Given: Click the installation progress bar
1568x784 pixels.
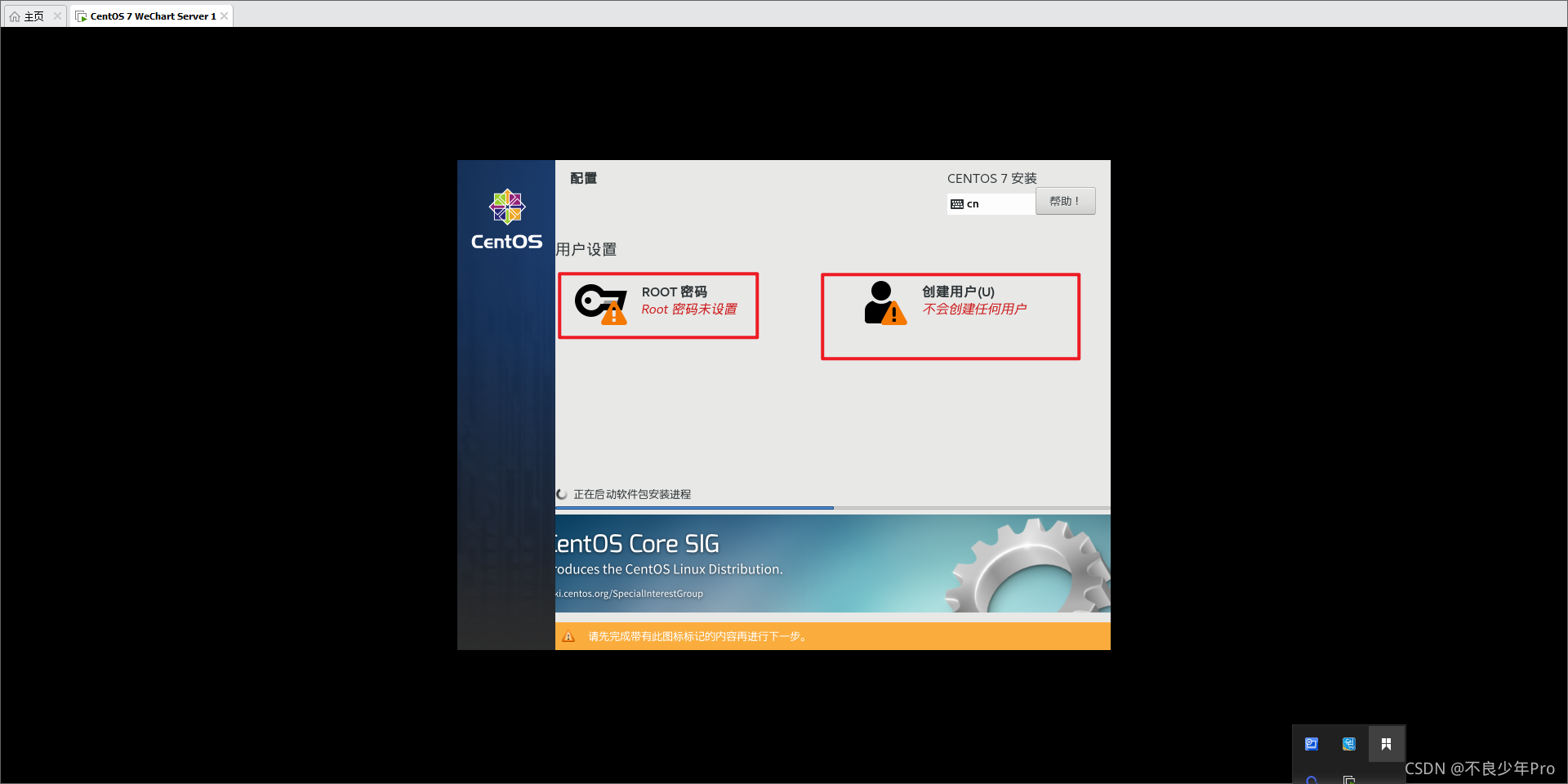Looking at the screenshot, I should click(833, 508).
